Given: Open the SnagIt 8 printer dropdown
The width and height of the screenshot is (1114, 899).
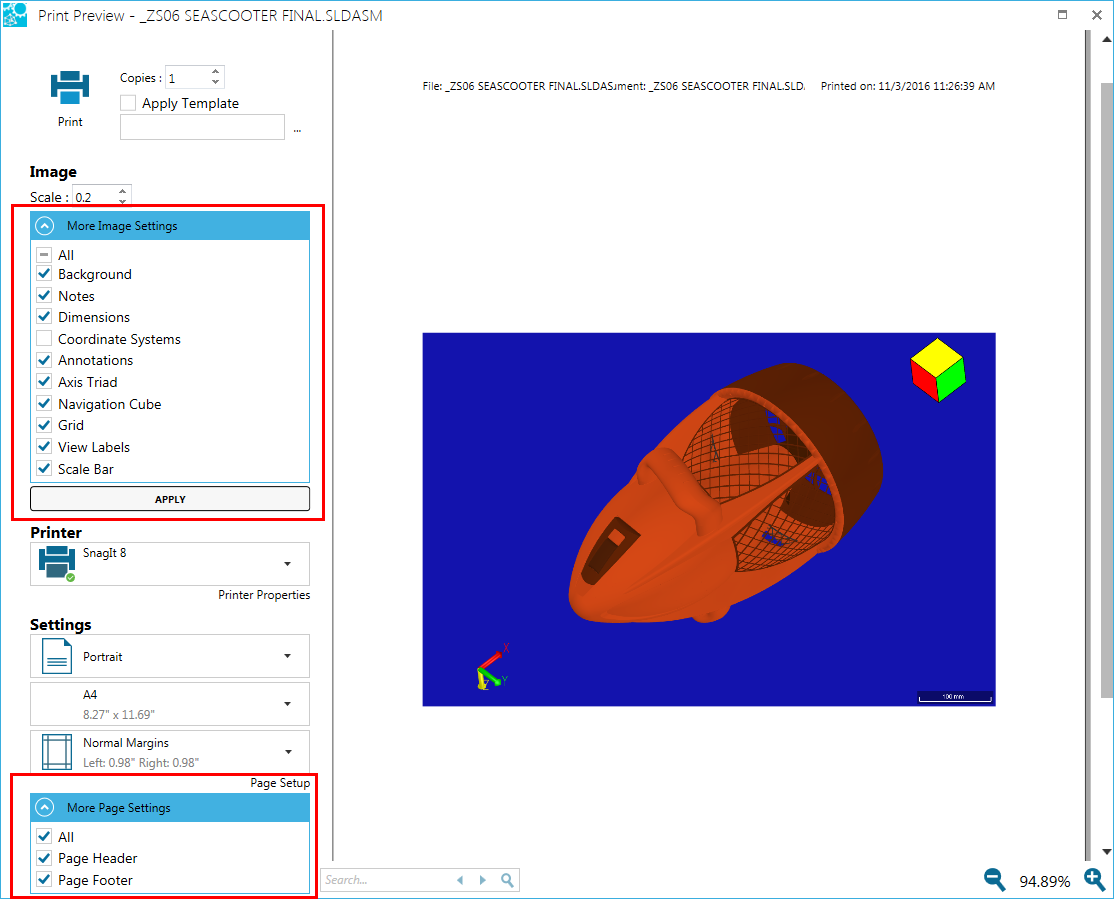Looking at the screenshot, I should [287, 564].
